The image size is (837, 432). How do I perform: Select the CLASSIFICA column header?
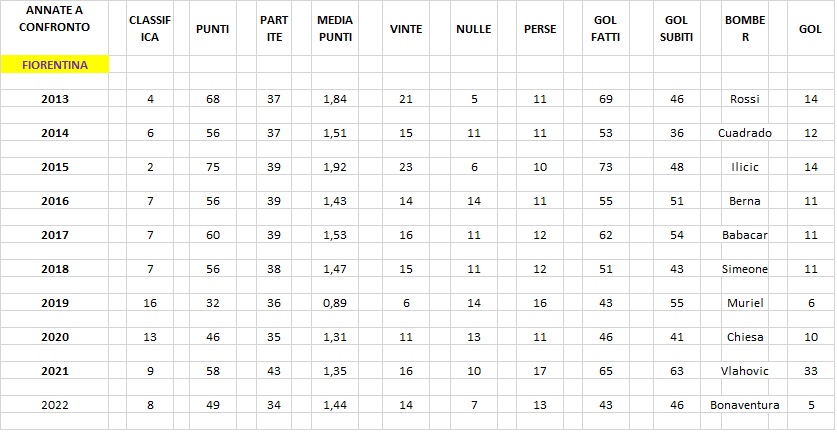150,28
